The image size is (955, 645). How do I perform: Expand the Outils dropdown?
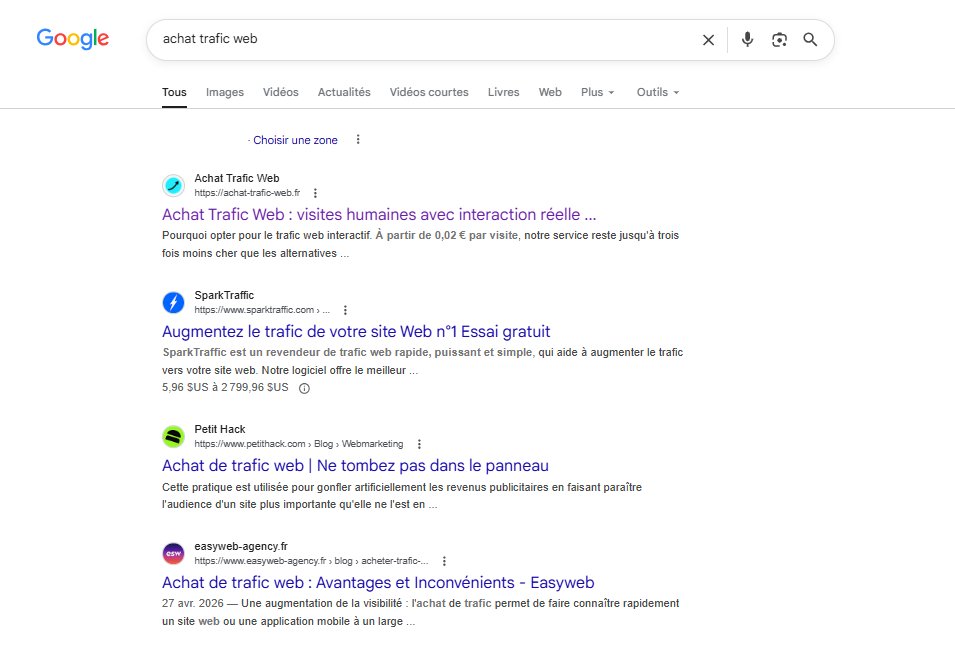coord(658,92)
